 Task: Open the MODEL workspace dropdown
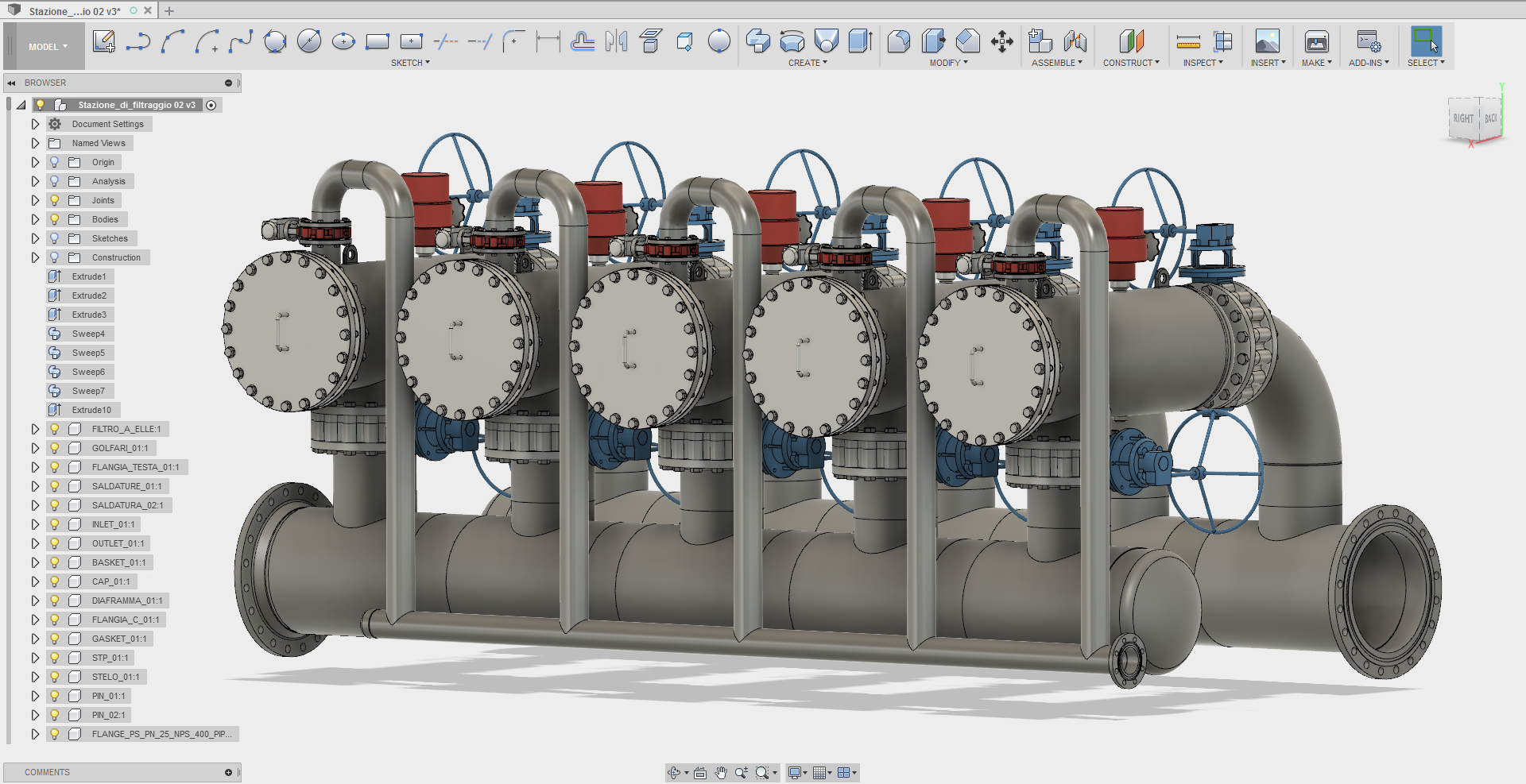(x=48, y=47)
